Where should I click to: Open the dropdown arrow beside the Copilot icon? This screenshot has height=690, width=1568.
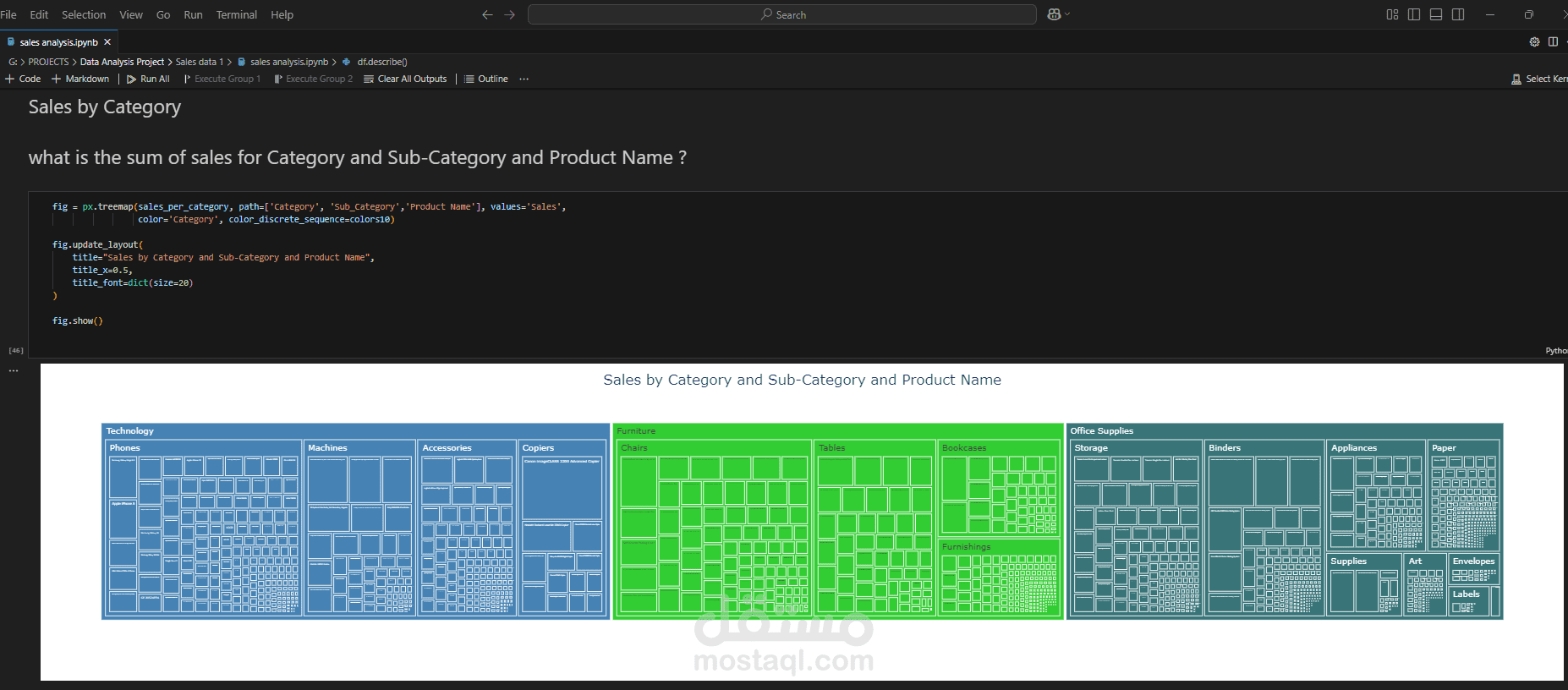tap(1067, 14)
